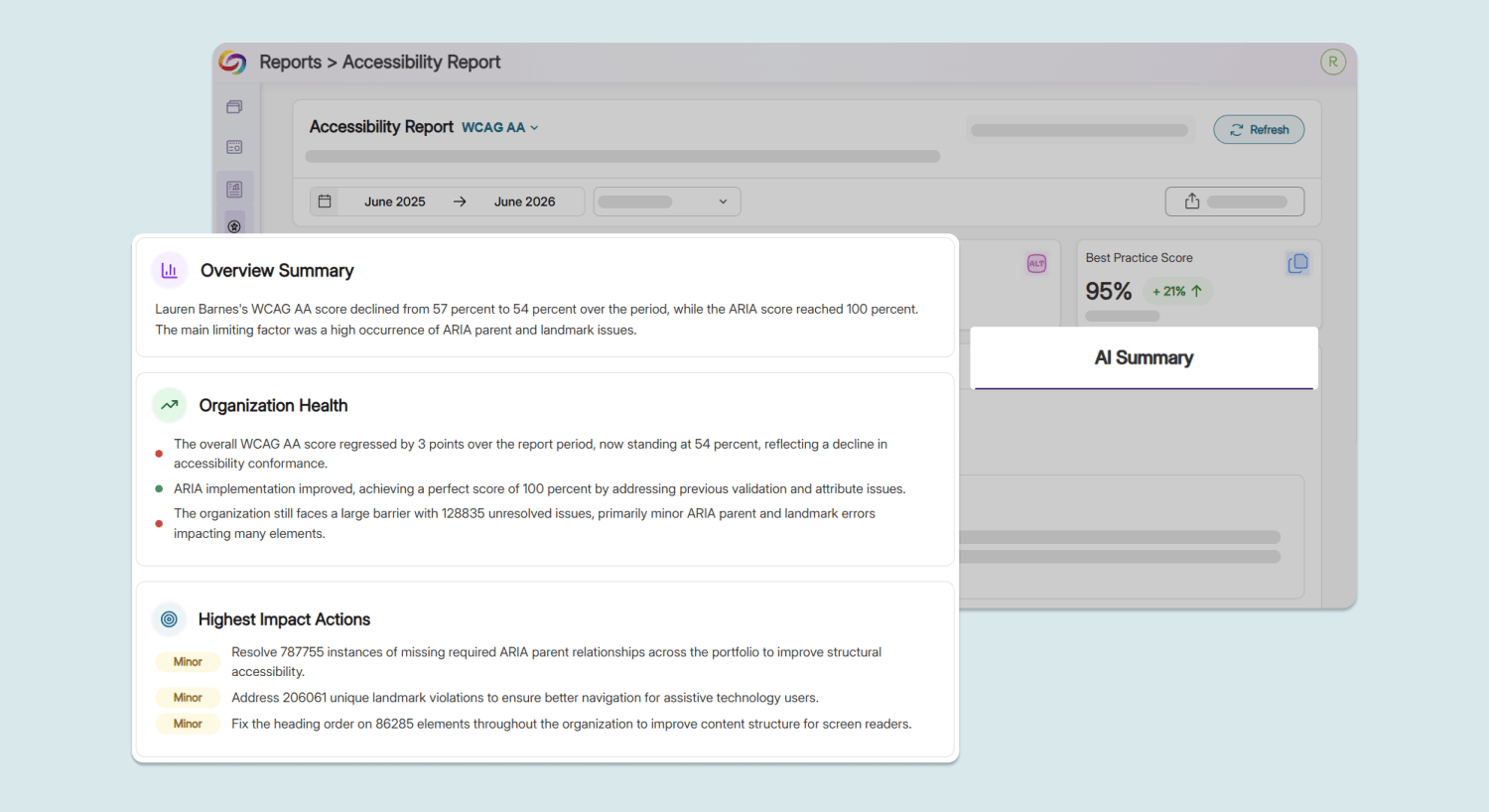Click the Highest Impact Actions heading

tap(284, 619)
